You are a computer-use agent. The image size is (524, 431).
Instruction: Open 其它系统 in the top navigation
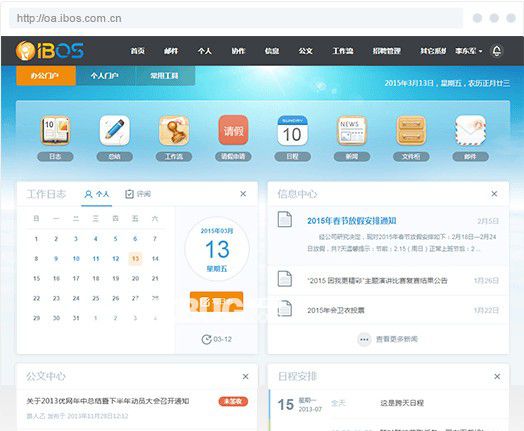(x=433, y=51)
